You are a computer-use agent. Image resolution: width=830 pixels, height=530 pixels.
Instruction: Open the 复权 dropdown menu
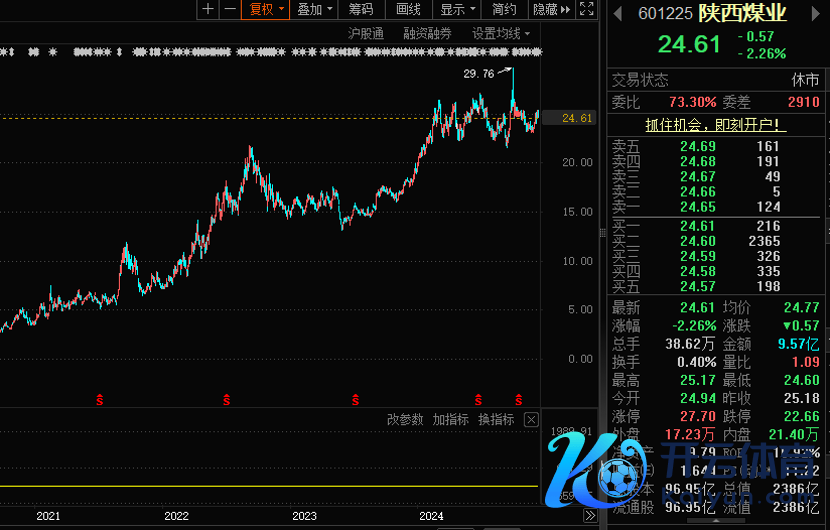tap(266, 9)
